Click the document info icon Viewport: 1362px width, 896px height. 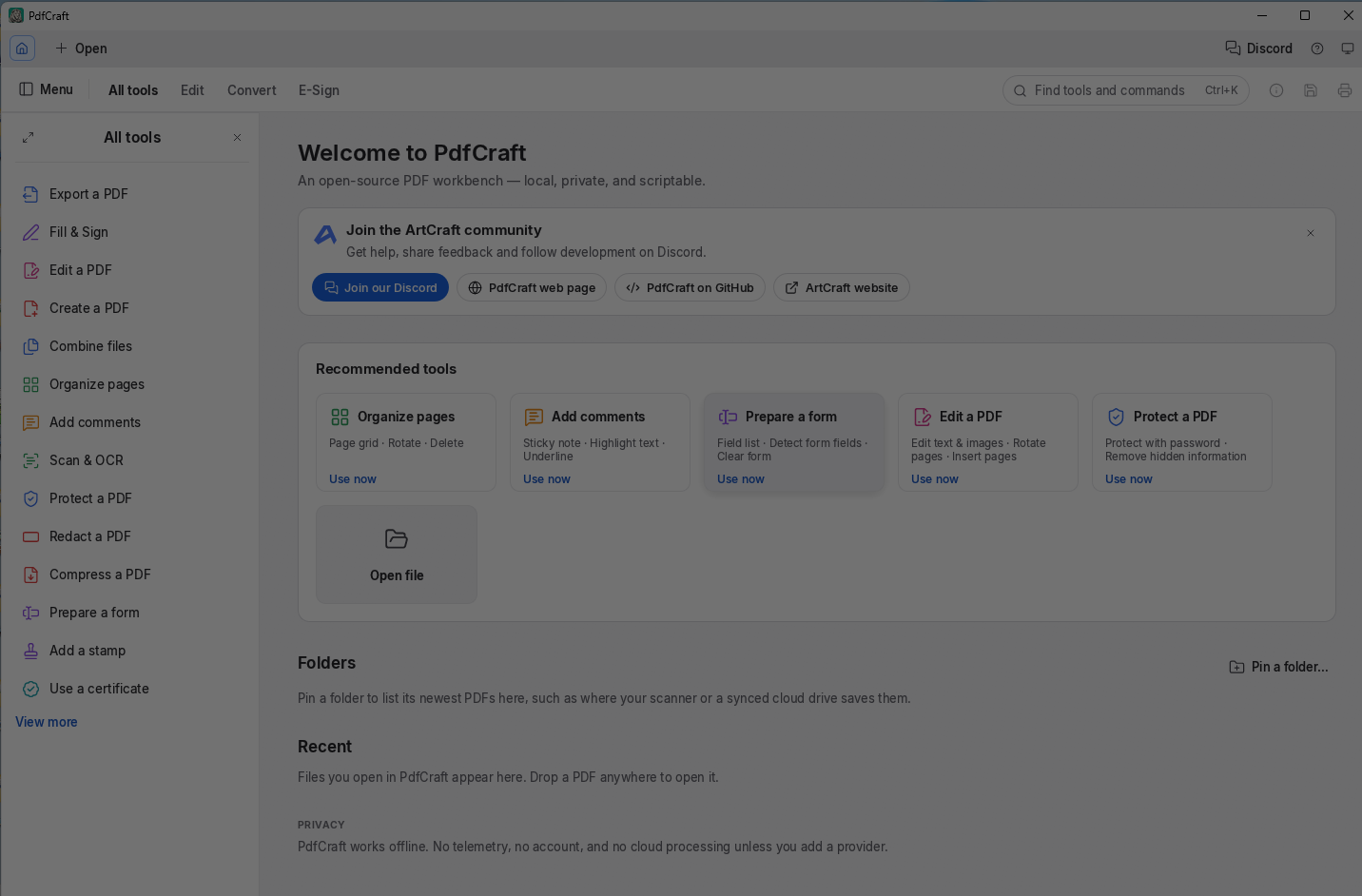[x=1276, y=90]
